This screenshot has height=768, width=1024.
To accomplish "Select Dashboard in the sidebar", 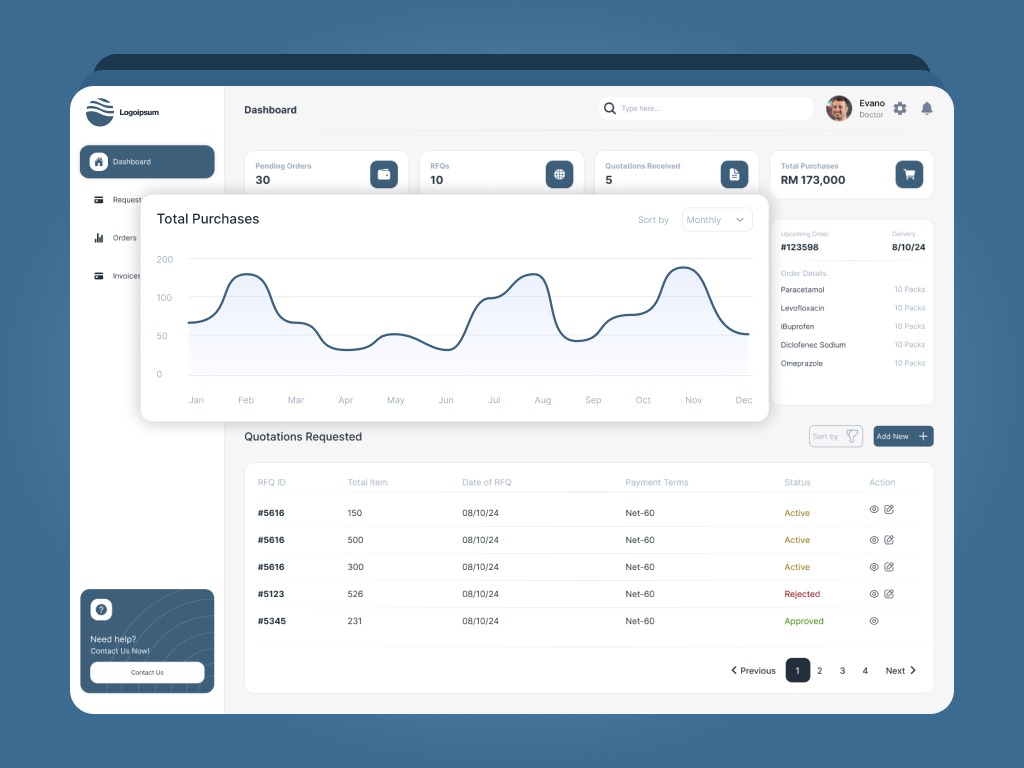I will click(147, 162).
